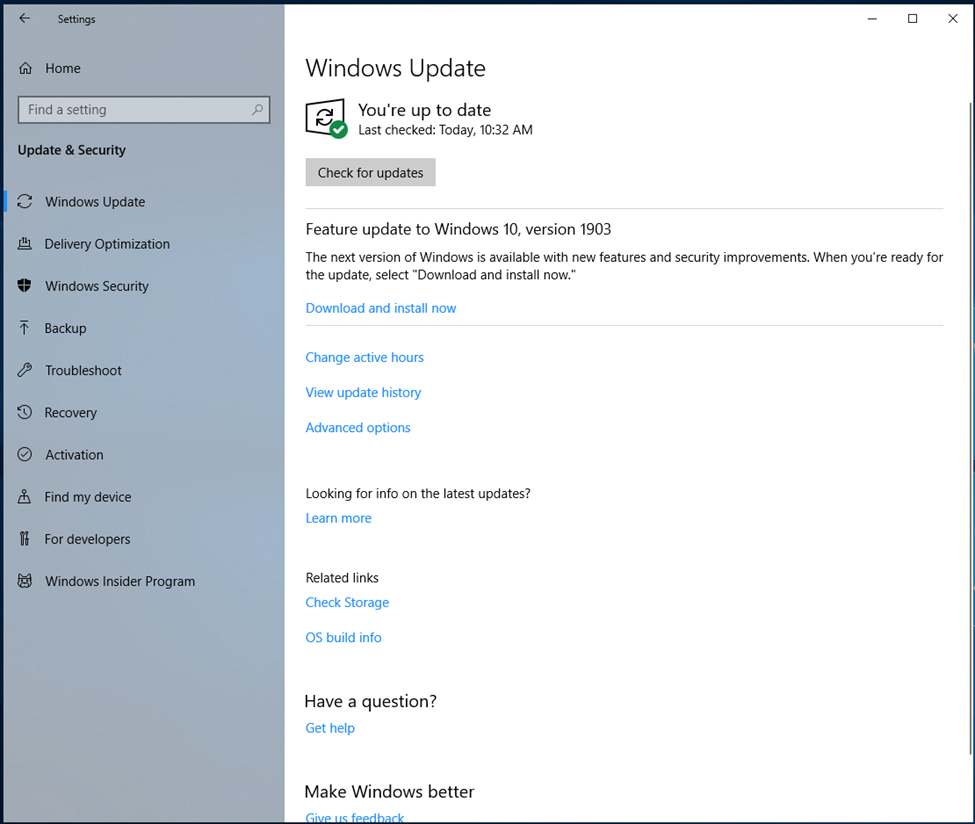Click OS build info link
The image size is (975, 824).
point(343,637)
